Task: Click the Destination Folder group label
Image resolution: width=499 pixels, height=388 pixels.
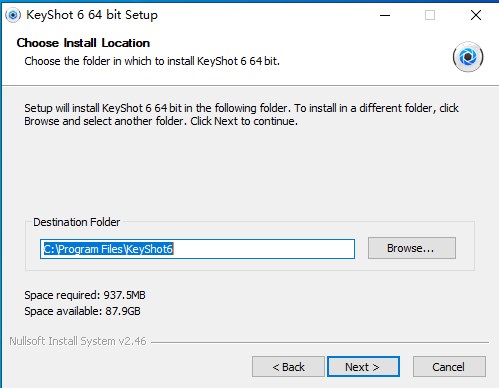Action: coord(77,222)
